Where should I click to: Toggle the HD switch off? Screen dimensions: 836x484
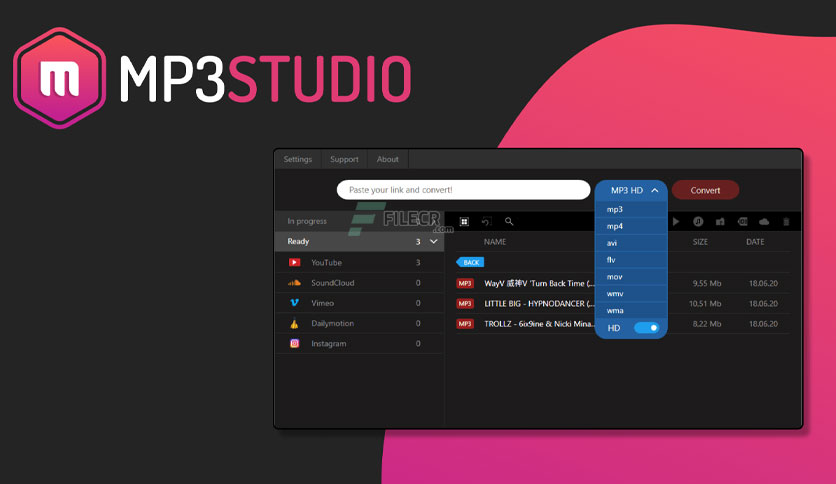click(647, 328)
